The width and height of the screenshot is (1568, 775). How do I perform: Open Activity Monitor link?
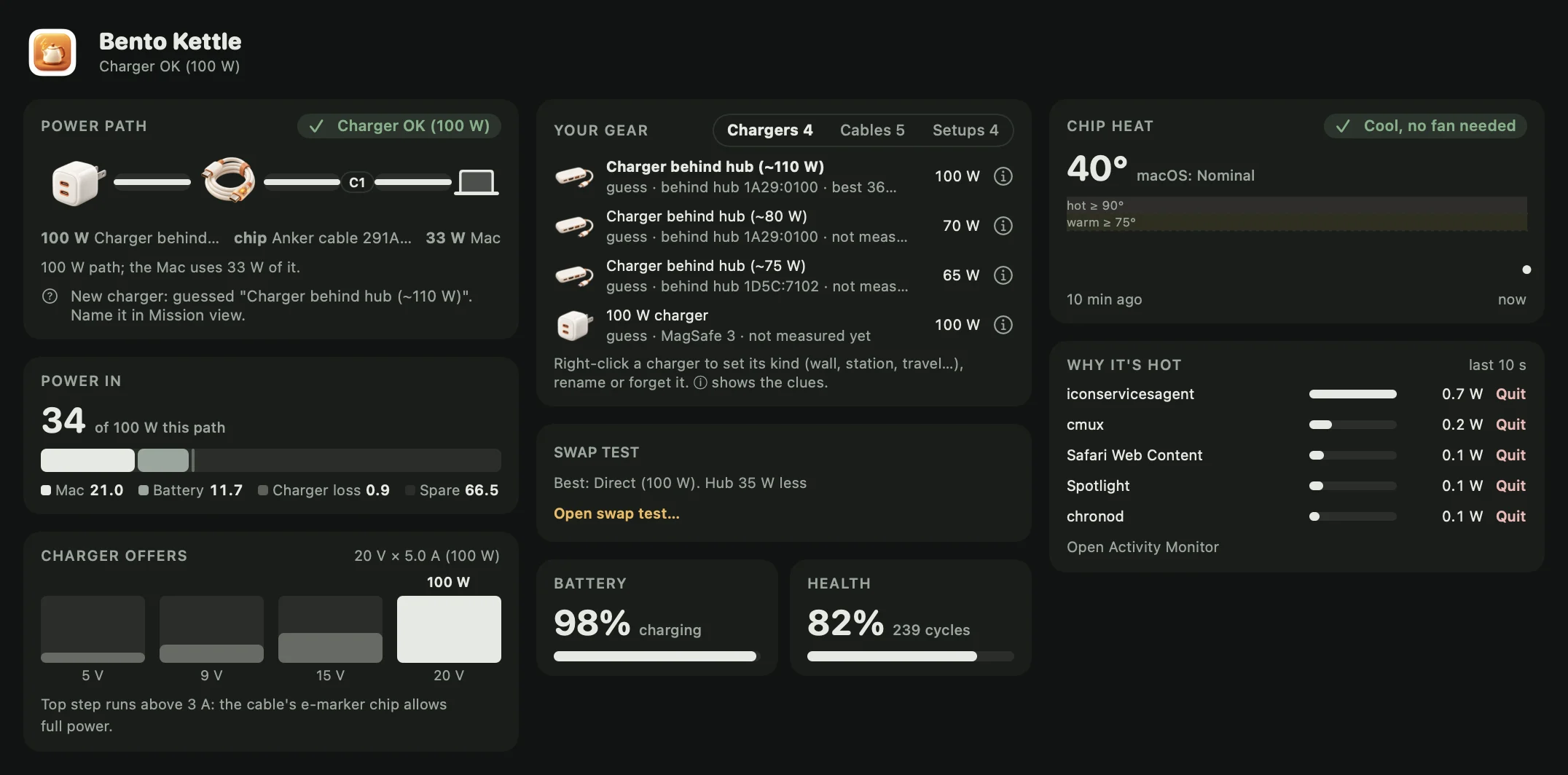(1142, 547)
